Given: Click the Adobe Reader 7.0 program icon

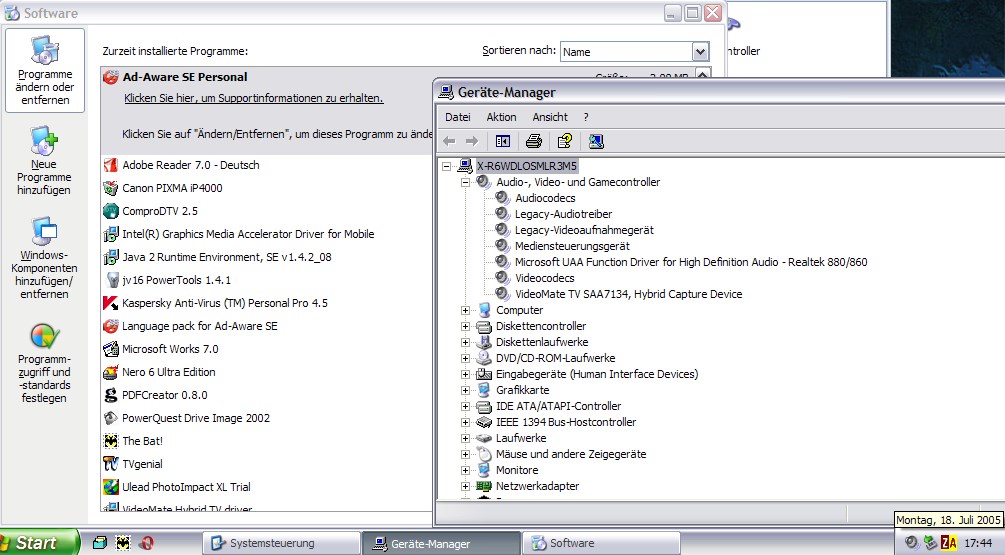Looking at the screenshot, I should click(111, 165).
